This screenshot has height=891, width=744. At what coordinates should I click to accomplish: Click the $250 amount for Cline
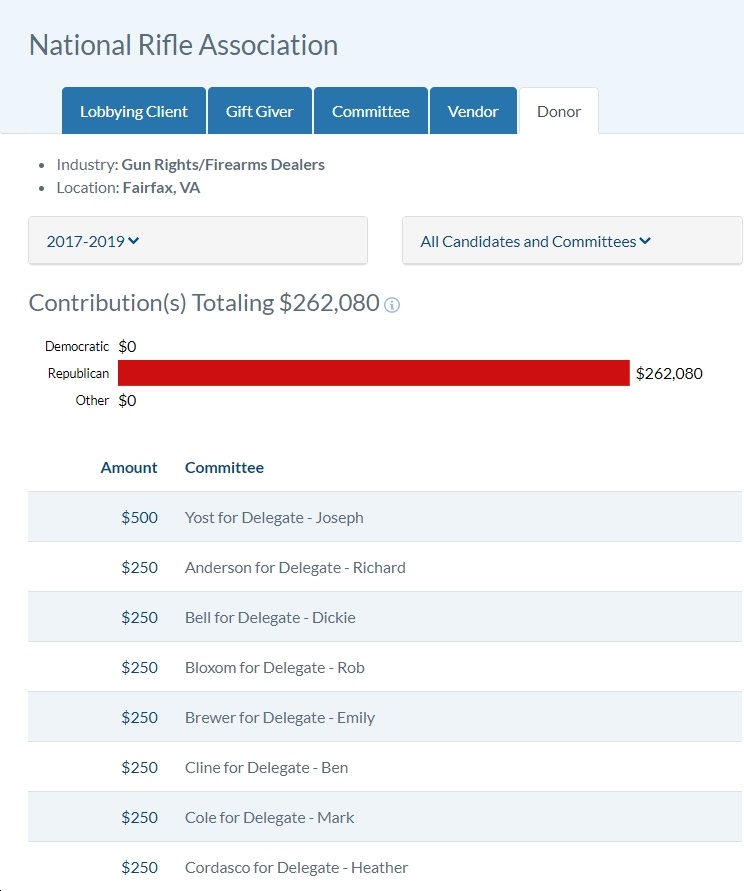point(139,767)
